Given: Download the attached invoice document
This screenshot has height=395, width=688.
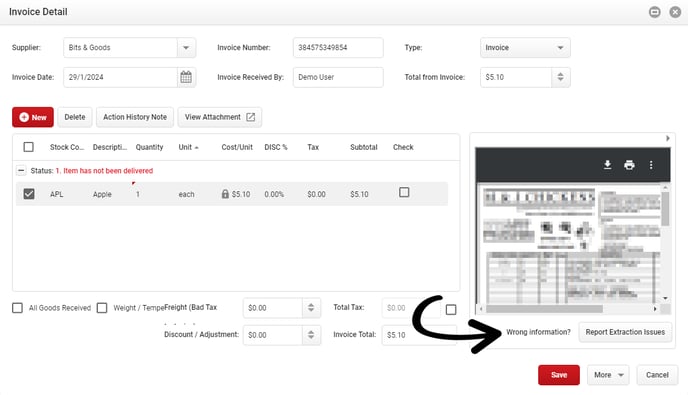Looking at the screenshot, I should (x=607, y=165).
